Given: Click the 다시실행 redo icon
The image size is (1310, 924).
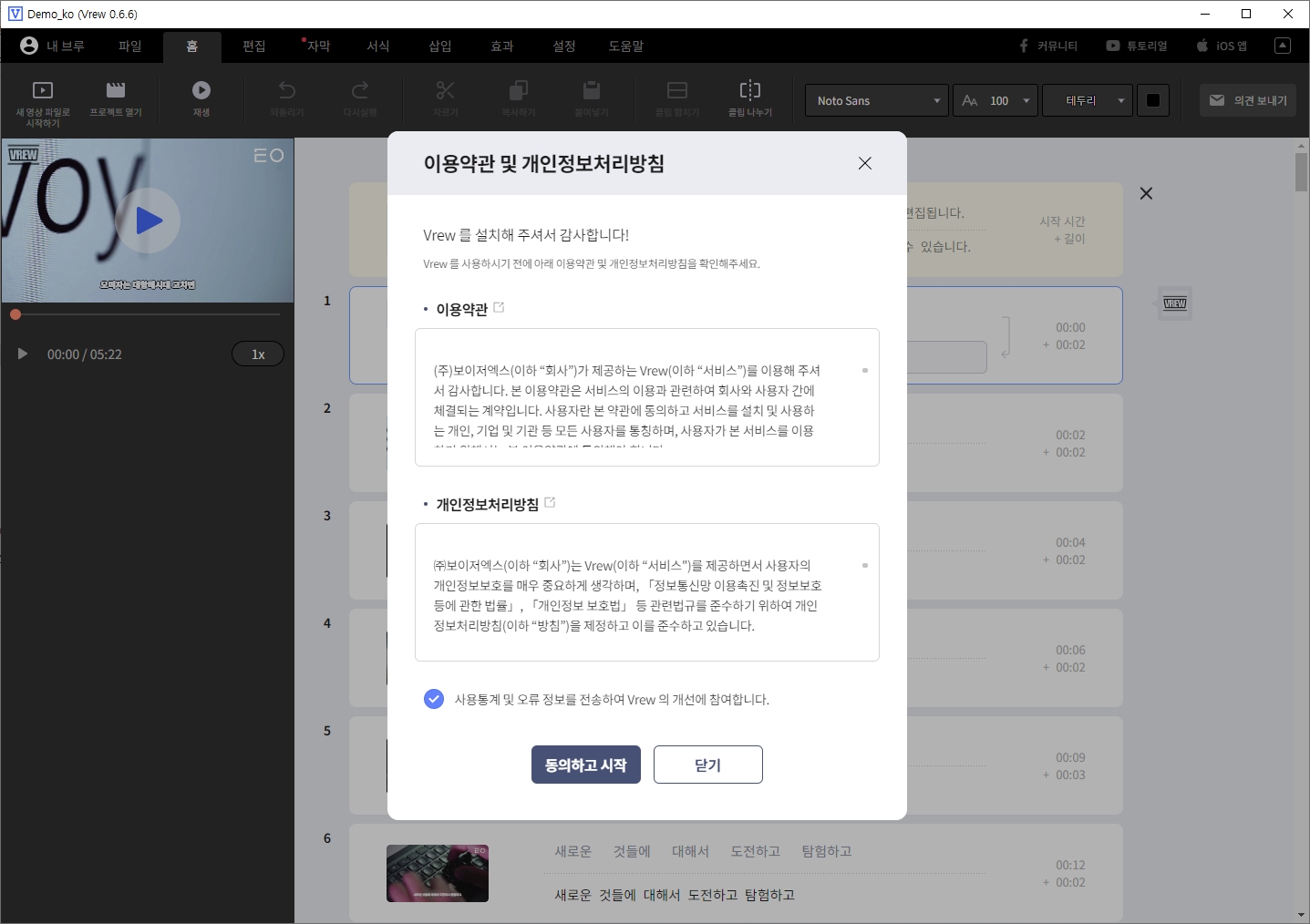Looking at the screenshot, I should click(x=360, y=90).
